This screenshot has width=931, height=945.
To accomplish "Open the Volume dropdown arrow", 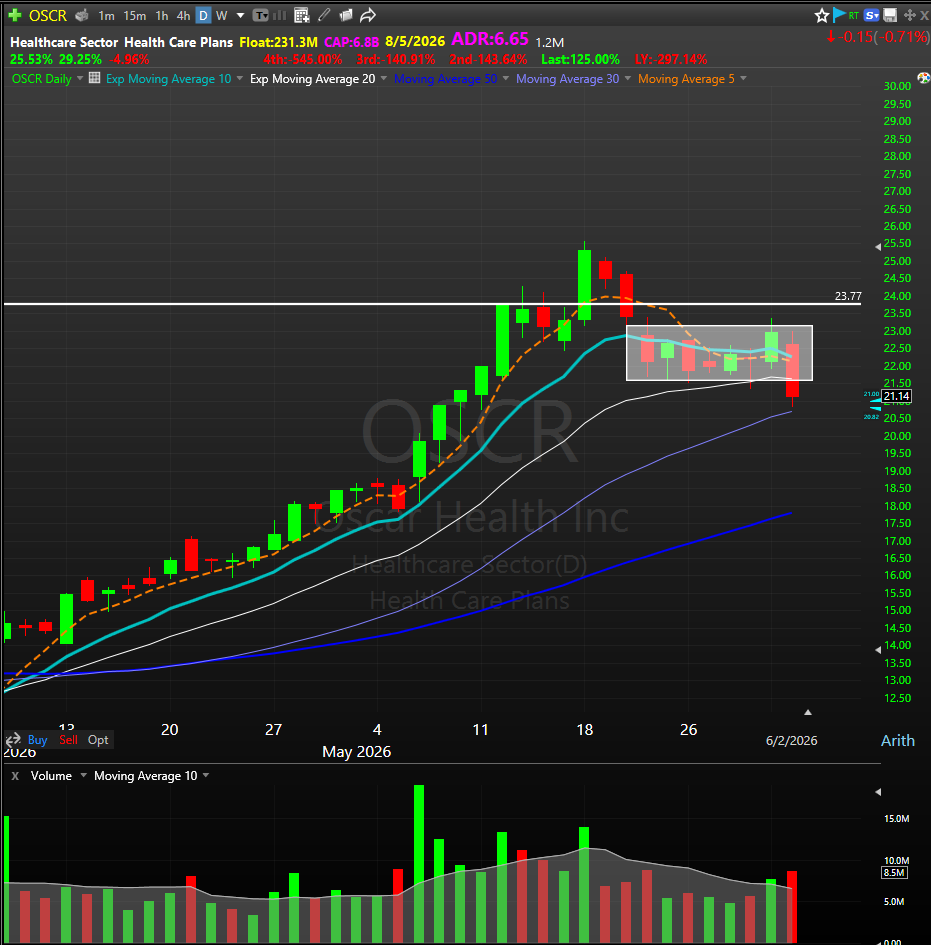I will [x=83, y=775].
